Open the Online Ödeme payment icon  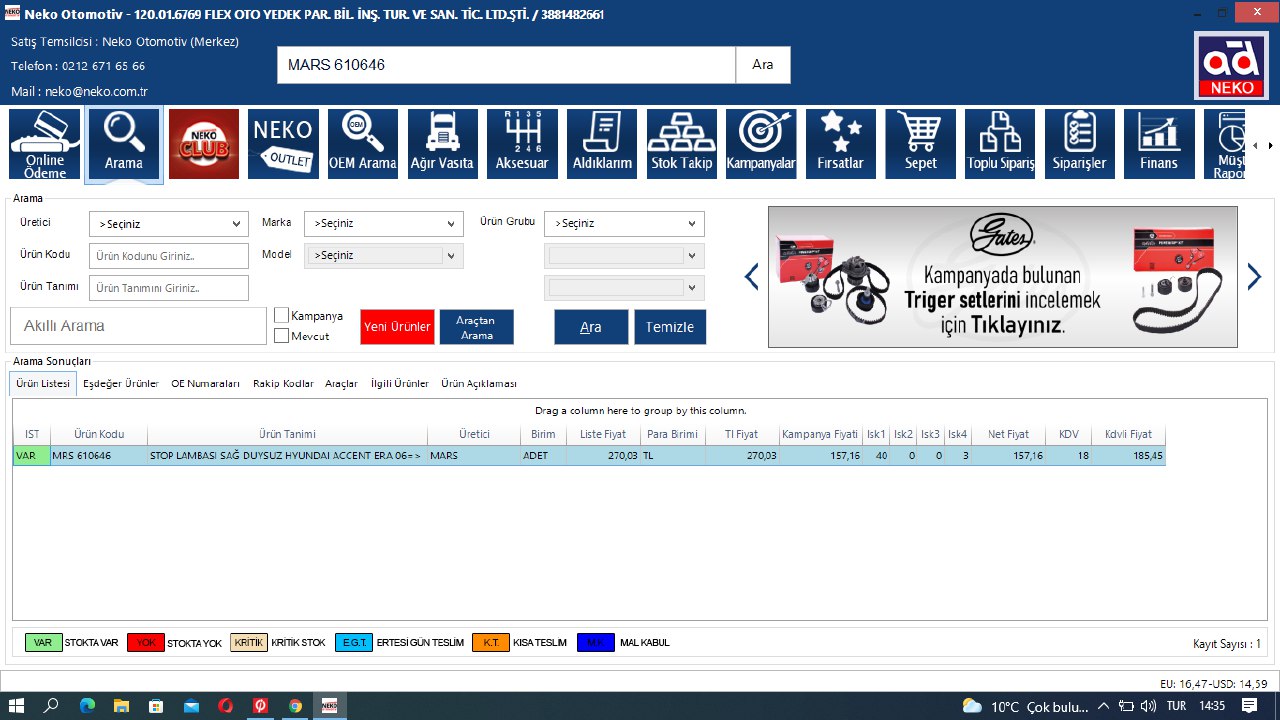[44, 144]
